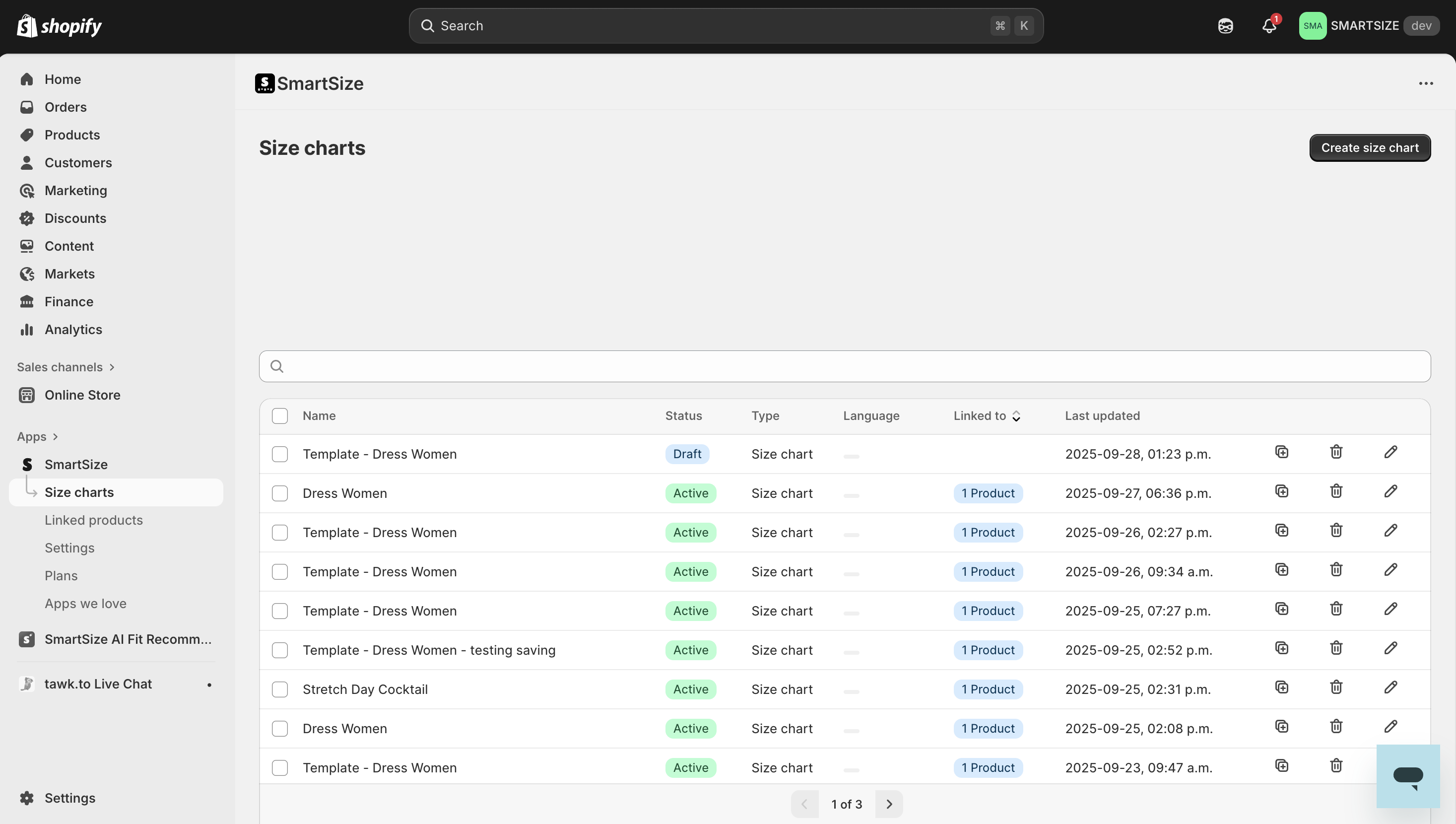Screen dimensions: 1456x824
Task: Go to Analytics in the sidebar
Action: pos(73,330)
